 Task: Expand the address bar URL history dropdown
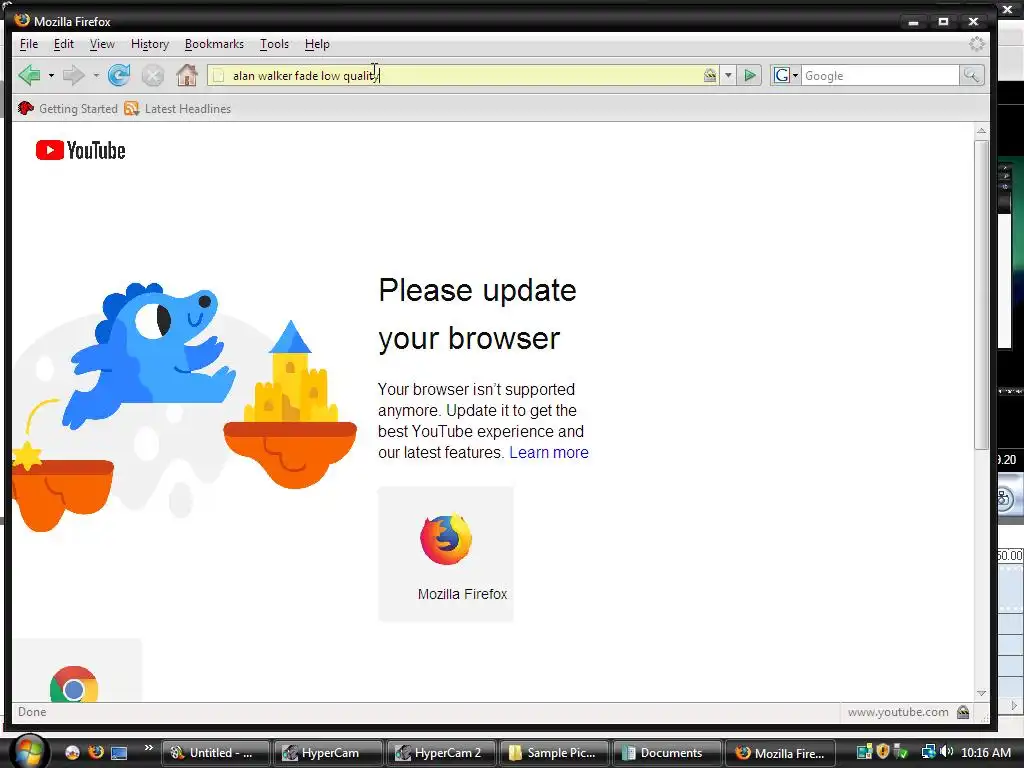(x=728, y=76)
